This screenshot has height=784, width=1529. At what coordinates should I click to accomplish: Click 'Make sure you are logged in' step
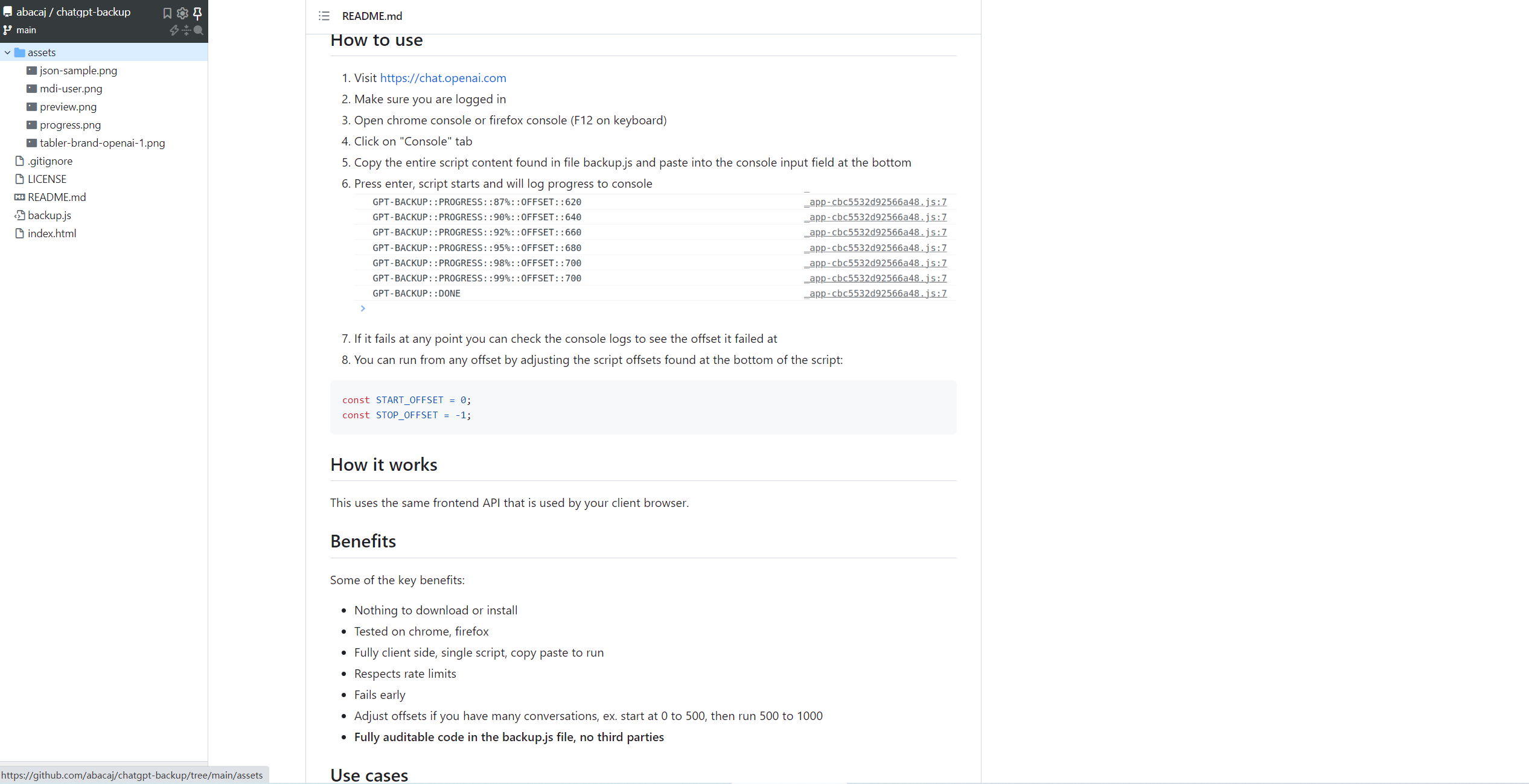(430, 99)
